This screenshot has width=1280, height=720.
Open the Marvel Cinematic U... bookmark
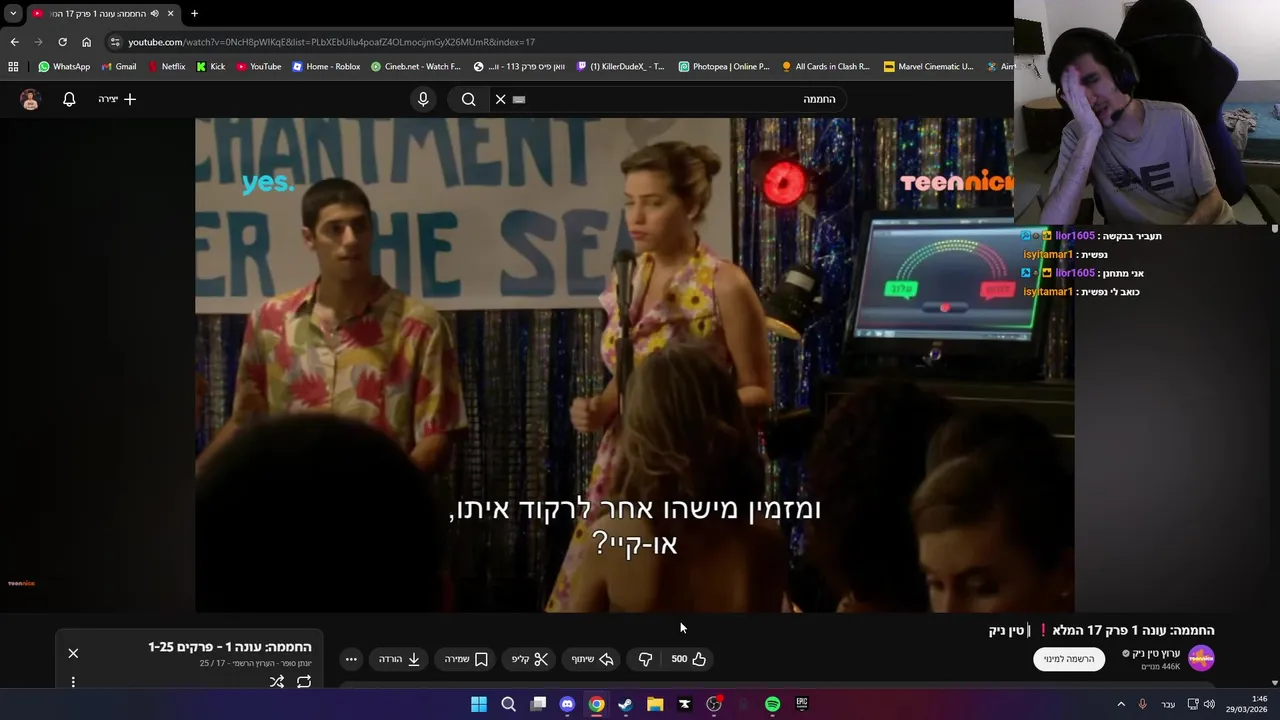point(928,67)
